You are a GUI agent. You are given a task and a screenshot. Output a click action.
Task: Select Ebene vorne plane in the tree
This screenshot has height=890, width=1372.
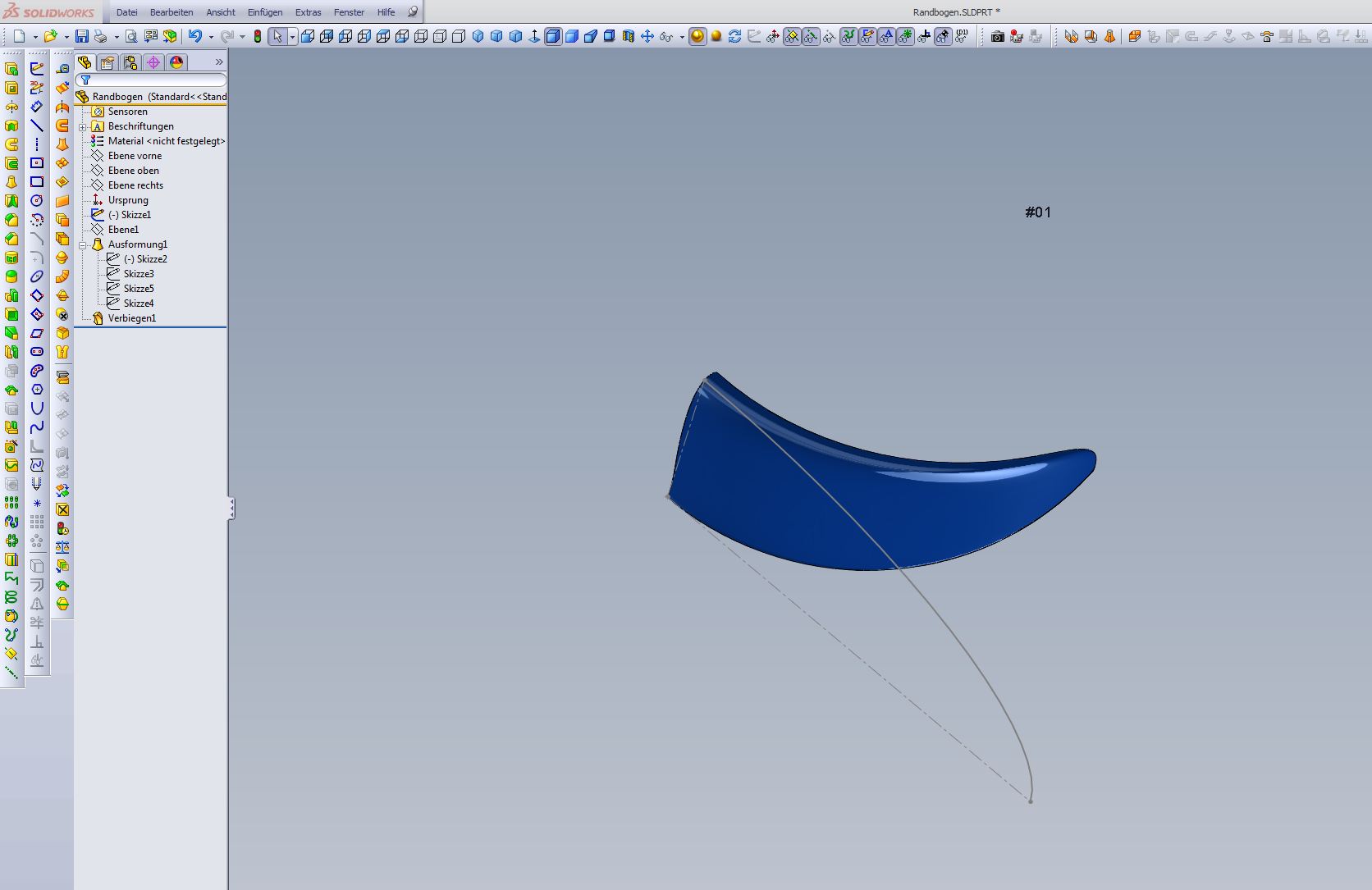pyautogui.click(x=135, y=156)
